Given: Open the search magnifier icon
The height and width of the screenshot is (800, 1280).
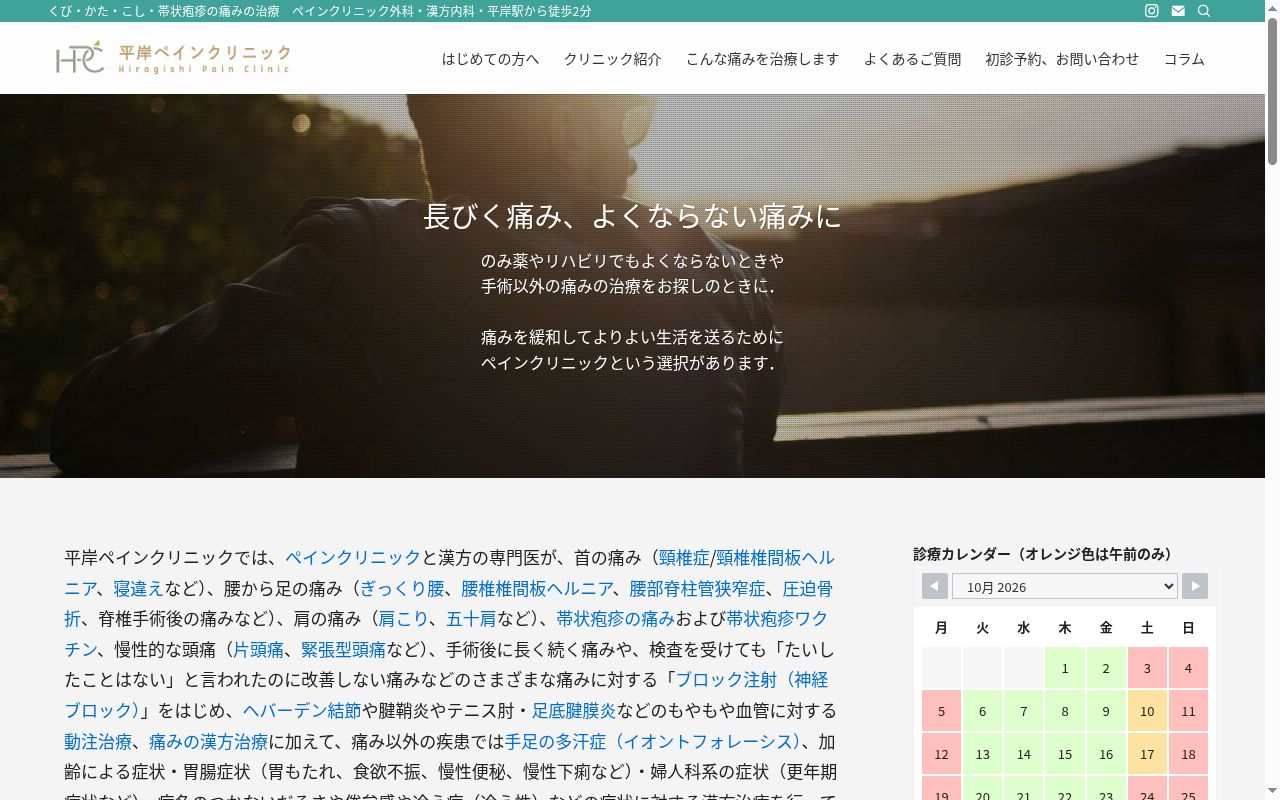Looking at the screenshot, I should [1204, 11].
